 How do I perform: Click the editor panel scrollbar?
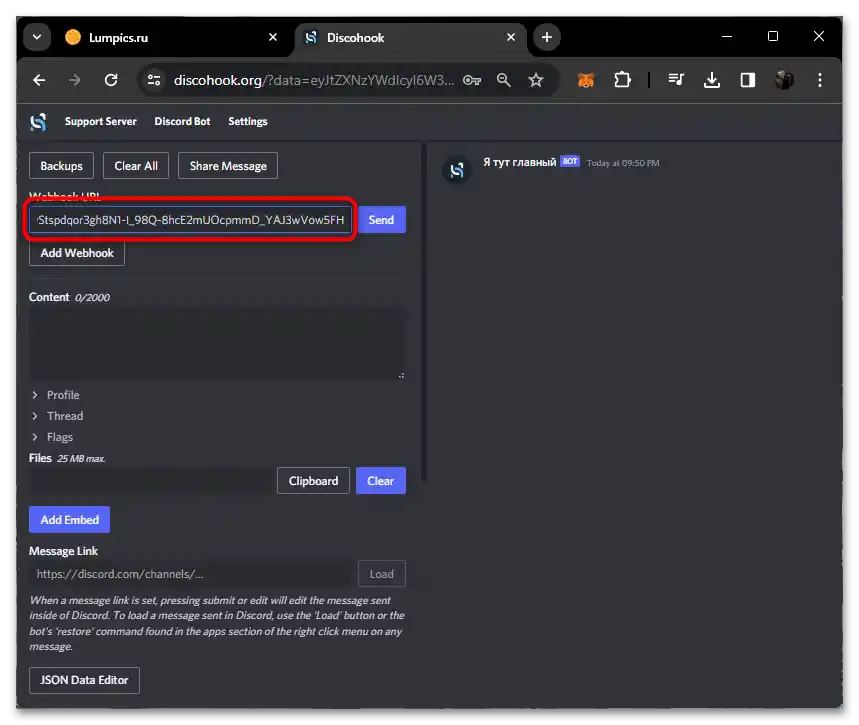pyautogui.click(x=424, y=312)
